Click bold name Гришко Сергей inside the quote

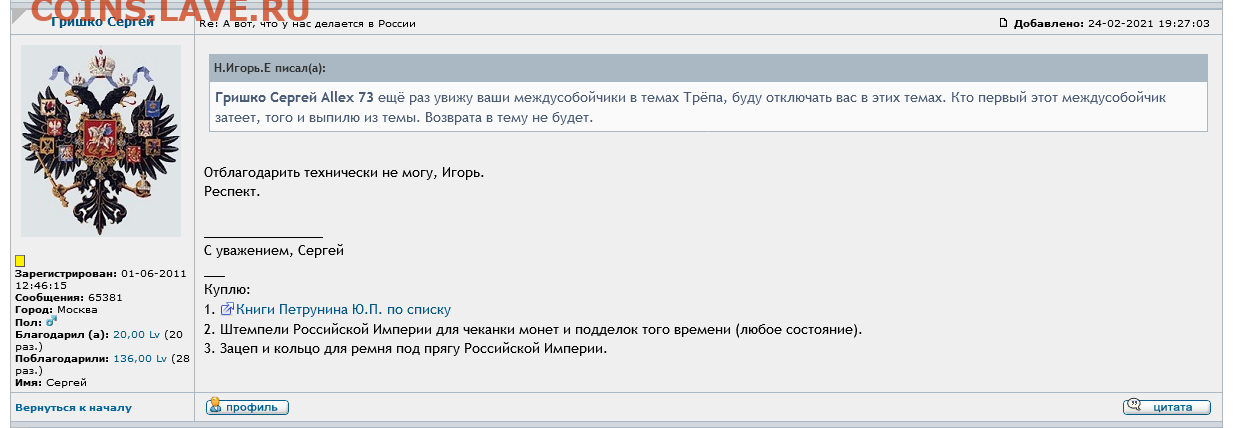tap(265, 98)
